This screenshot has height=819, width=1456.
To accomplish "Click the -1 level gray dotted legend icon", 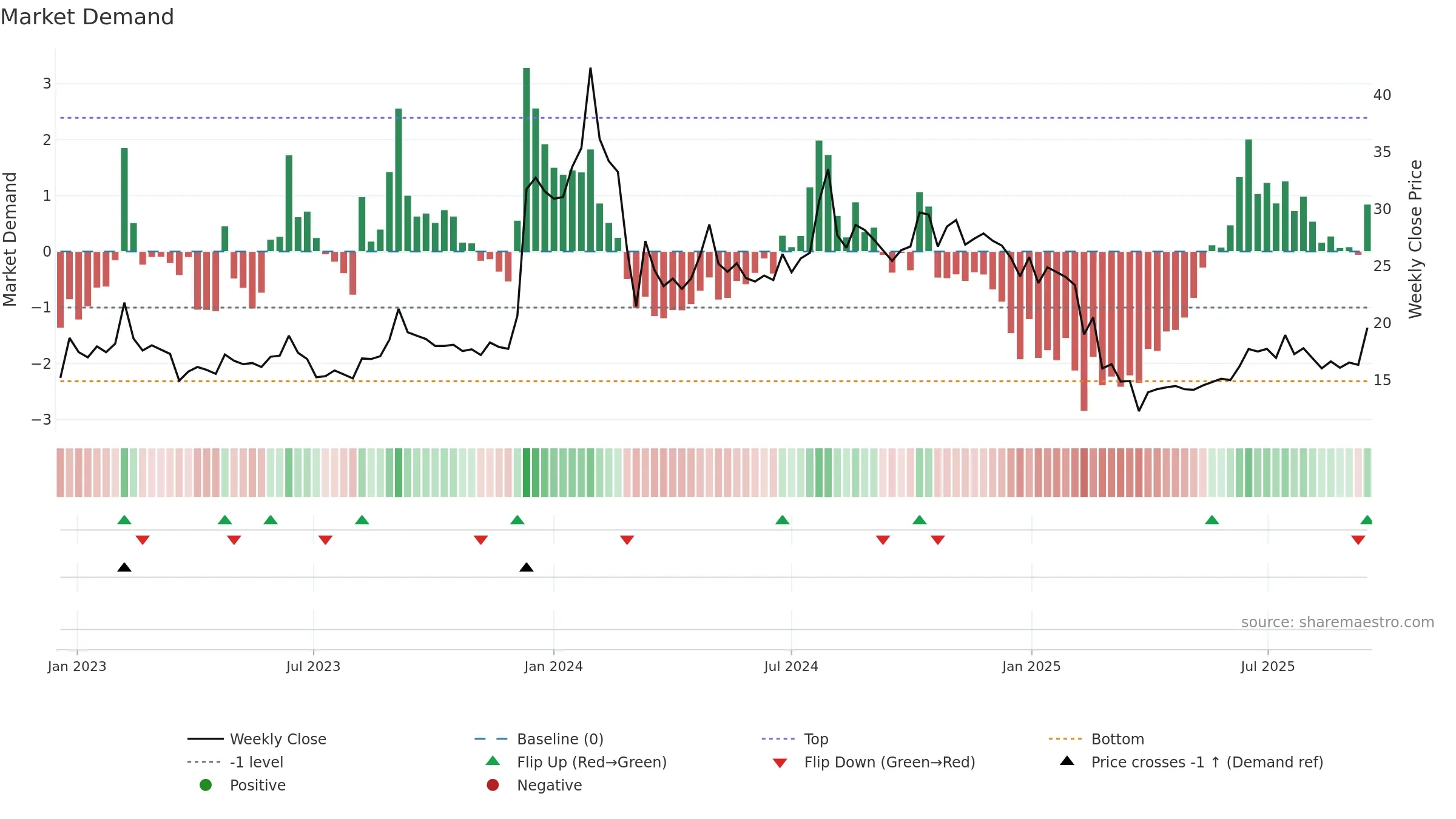I will (204, 762).
